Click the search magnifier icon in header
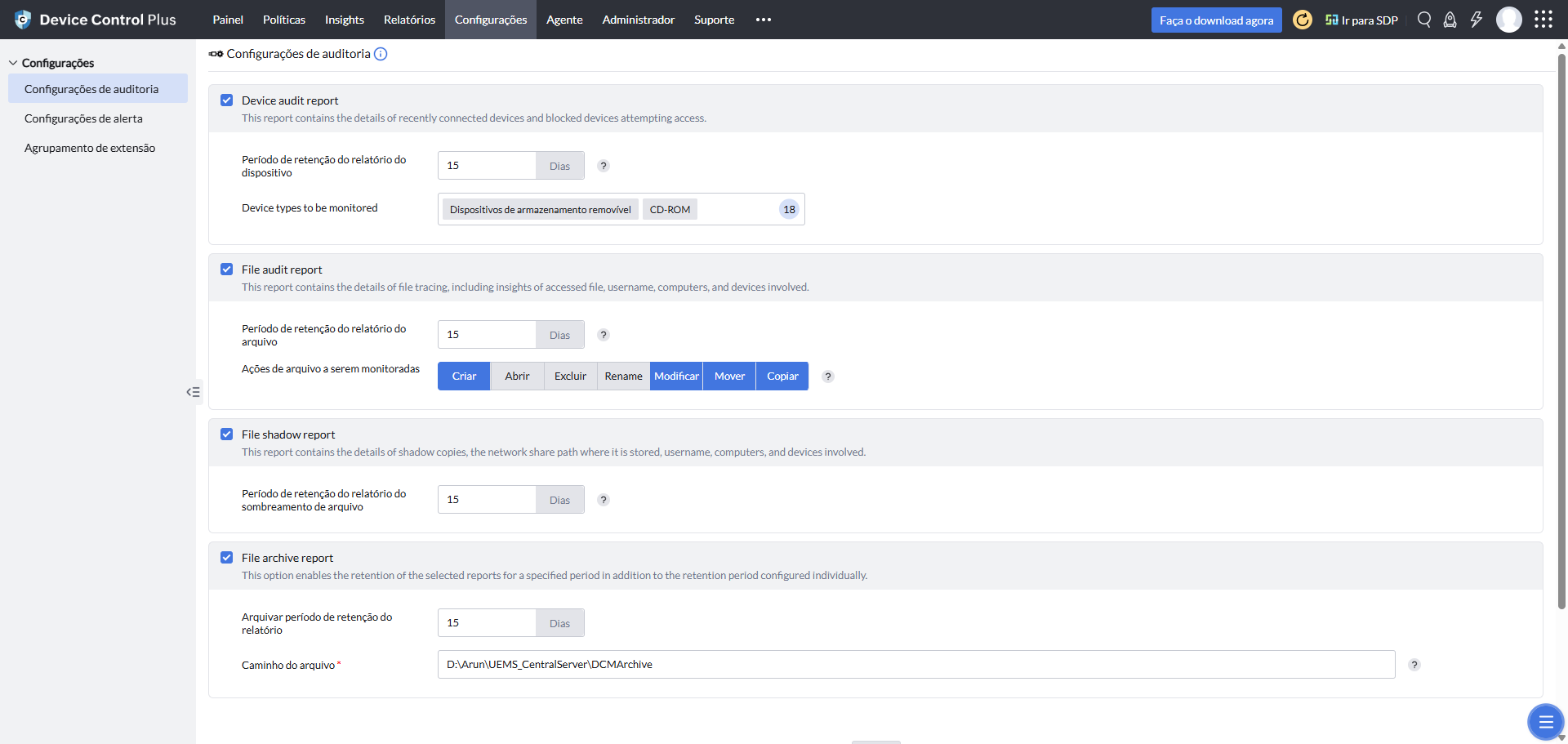The height and width of the screenshot is (744, 1568). coord(1424,20)
